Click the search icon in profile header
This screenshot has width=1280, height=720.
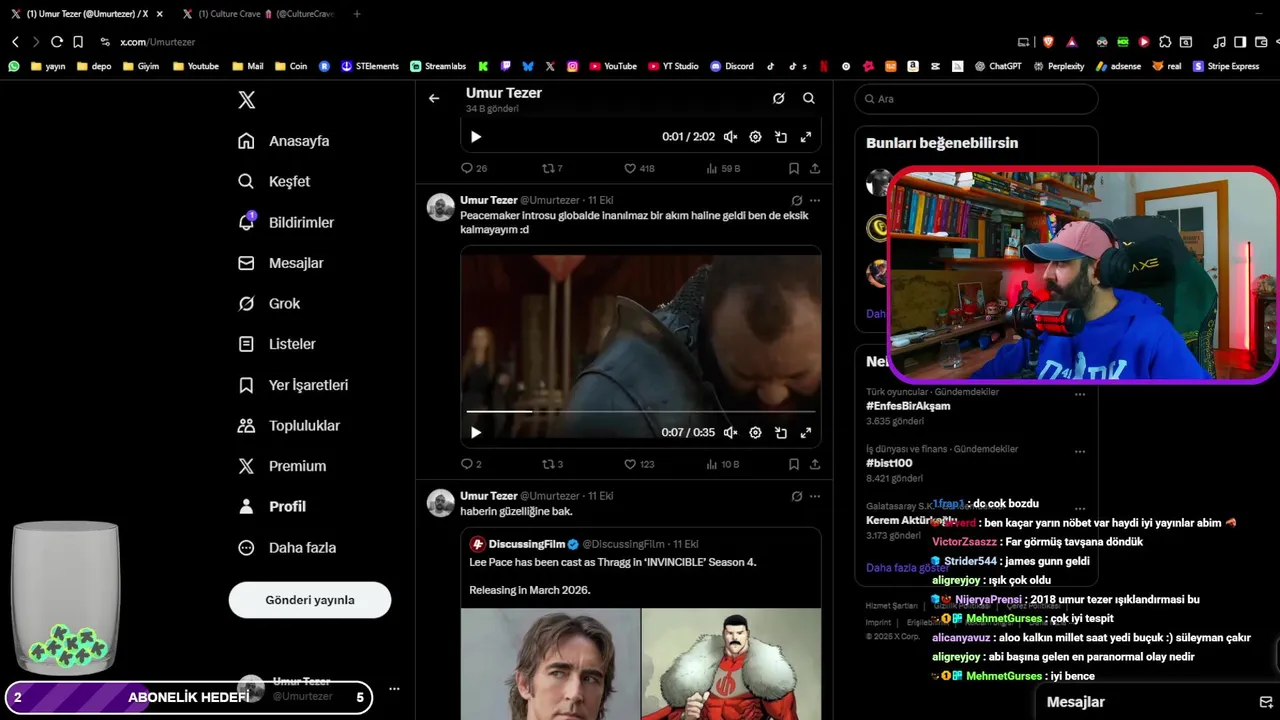pyautogui.click(x=809, y=98)
